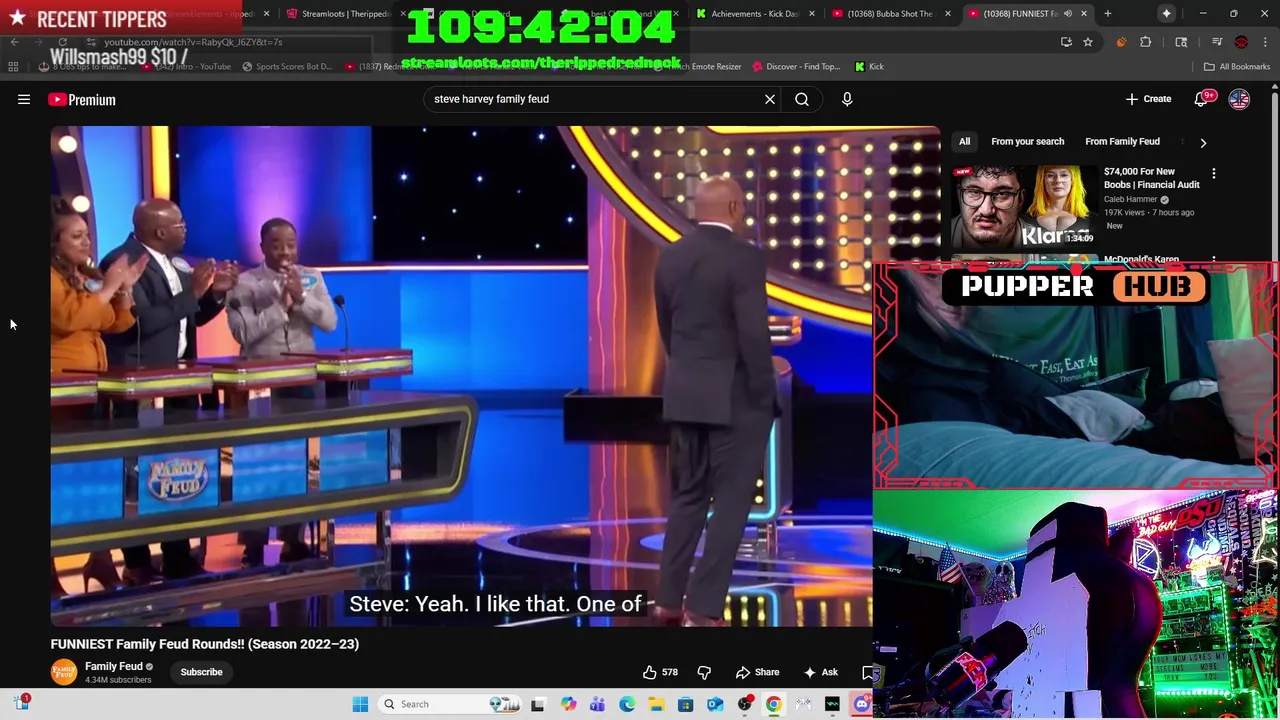Open YouTube notifications bell
The height and width of the screenshot is (720, 1280).
[x=1202, y=99]
